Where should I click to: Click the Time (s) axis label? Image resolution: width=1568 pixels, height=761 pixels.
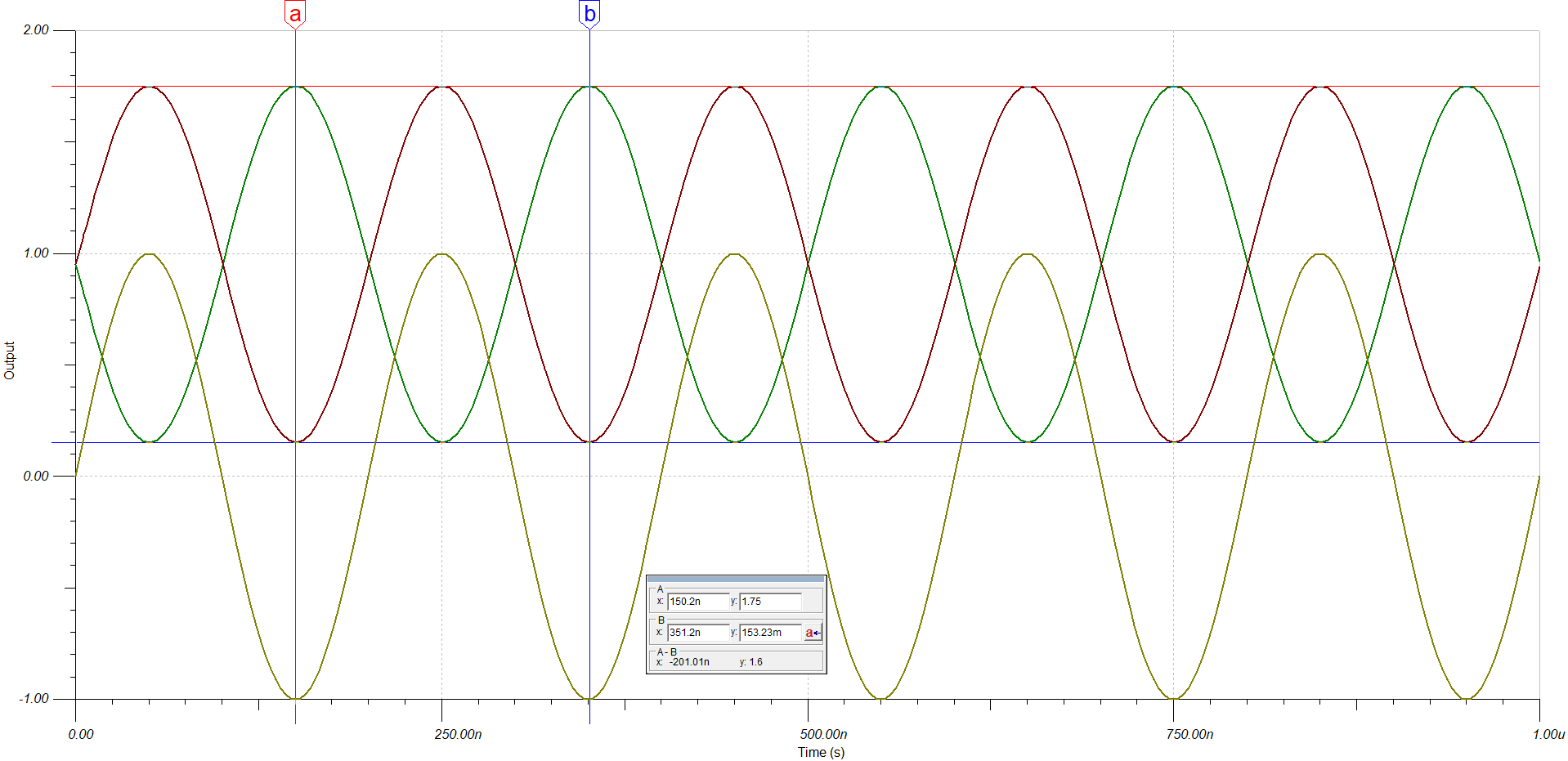pyautogui.click(x=822, y=752)
